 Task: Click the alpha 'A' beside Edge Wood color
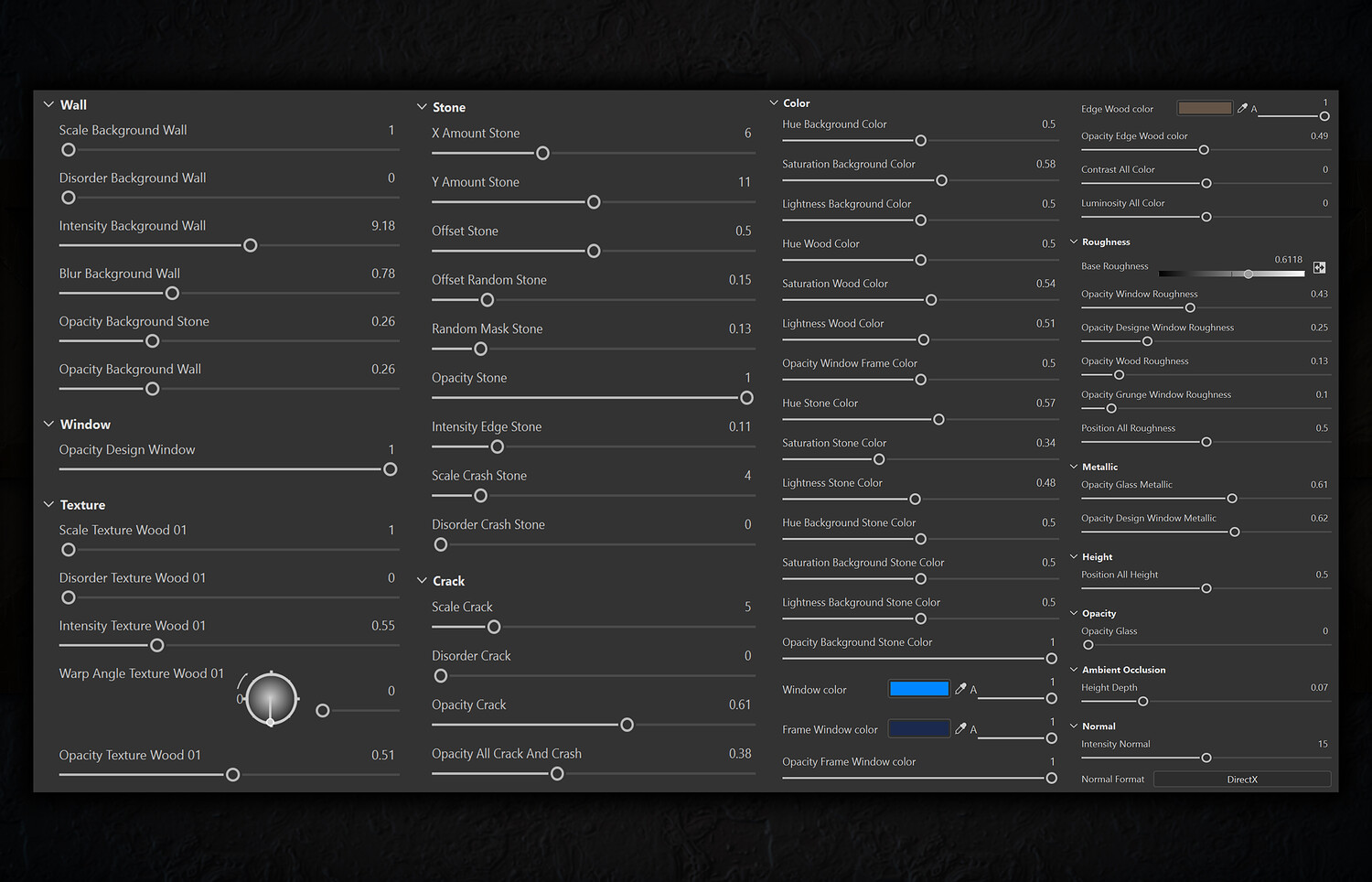coord(1254,109)
